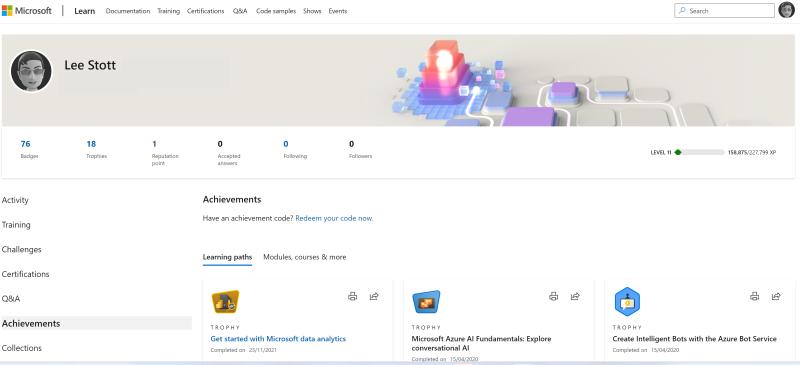Viewport: 800px width, 365px height.
Task: Select Achievements in the sidebar
Action: pos(96,323)
